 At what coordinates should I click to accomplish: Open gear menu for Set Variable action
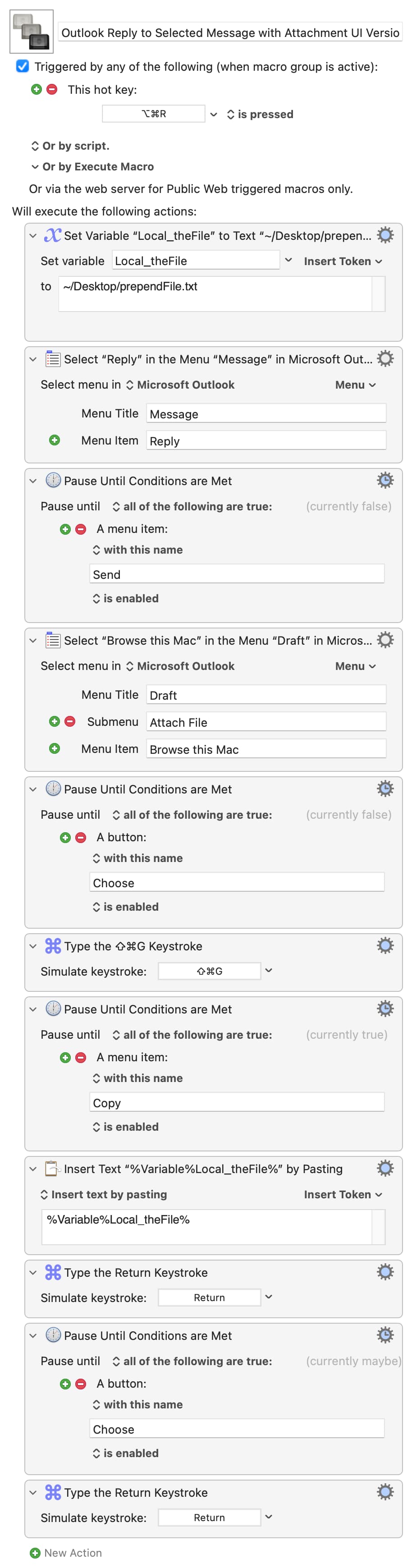pos(385,235)
